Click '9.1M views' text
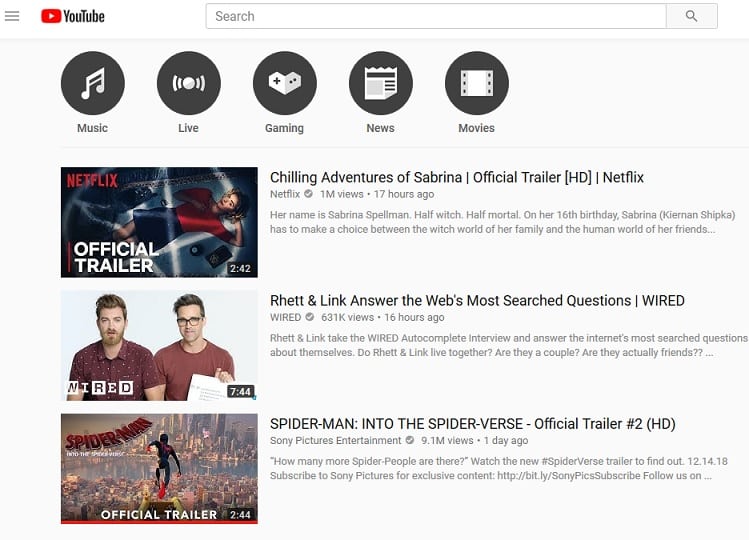The image size is (749, 540). pyautogui.click(x=447, y=441)
